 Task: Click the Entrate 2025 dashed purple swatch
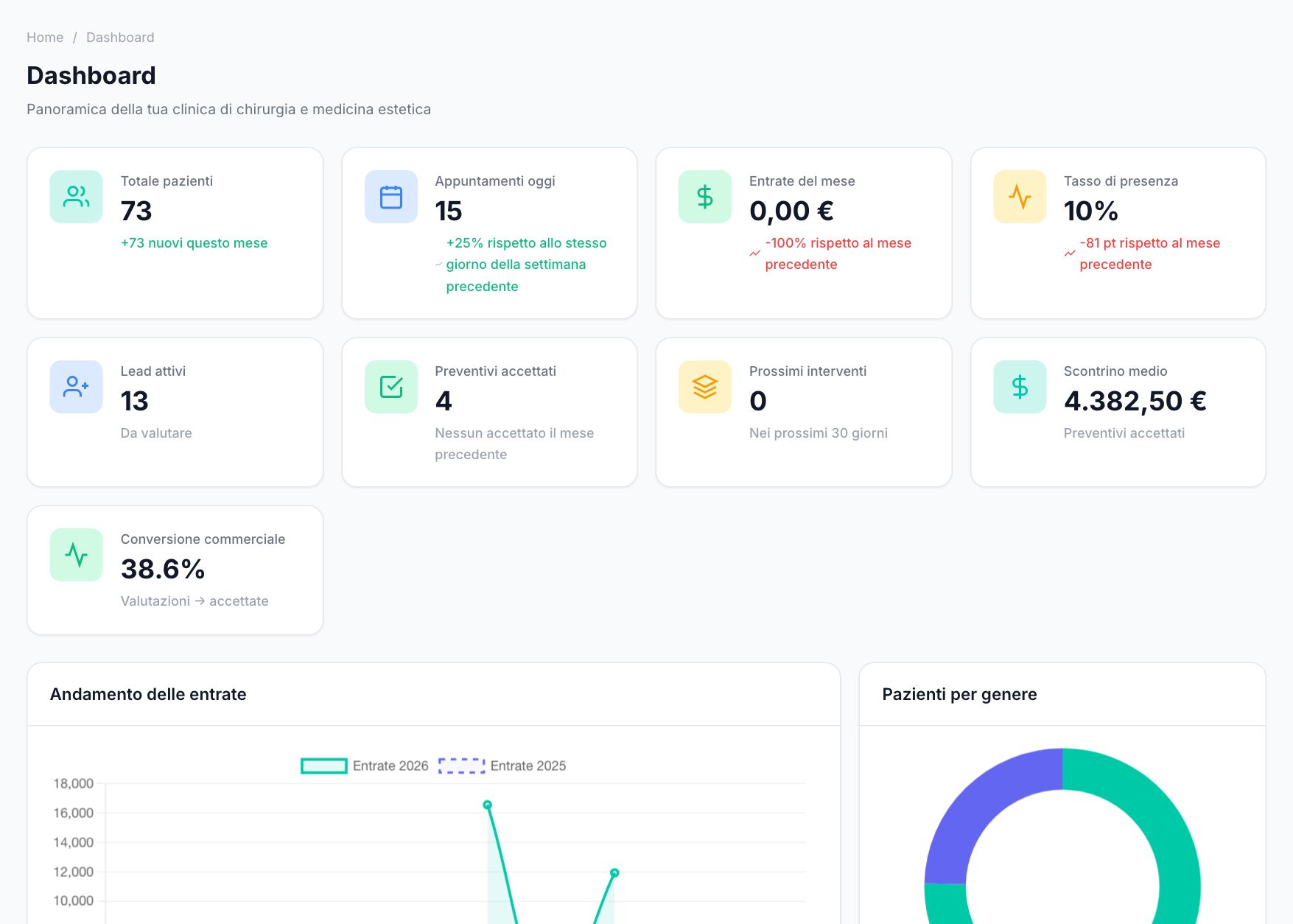(x=462, y=766)
